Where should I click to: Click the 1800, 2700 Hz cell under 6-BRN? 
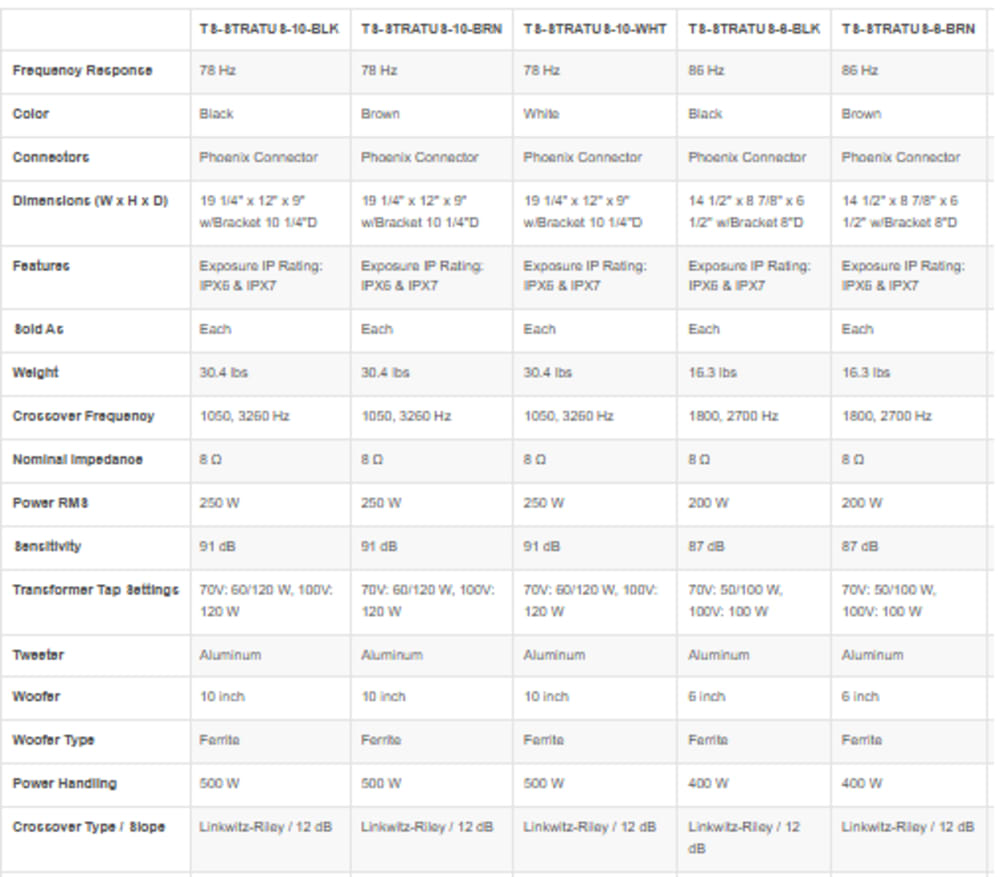[x=886, y=416]
